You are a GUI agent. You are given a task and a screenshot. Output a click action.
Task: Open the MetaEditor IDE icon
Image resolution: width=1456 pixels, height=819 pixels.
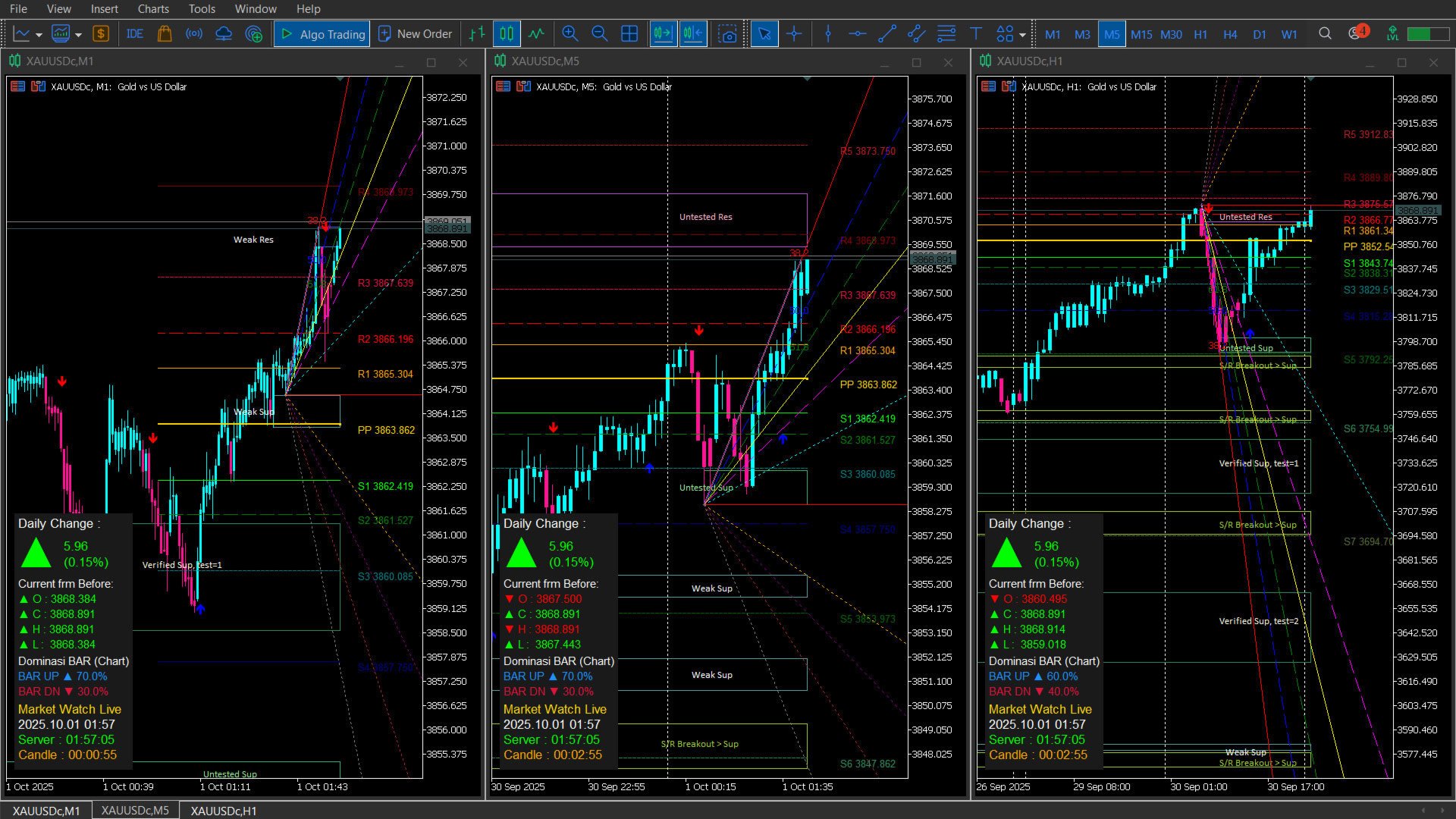(135, 34)
